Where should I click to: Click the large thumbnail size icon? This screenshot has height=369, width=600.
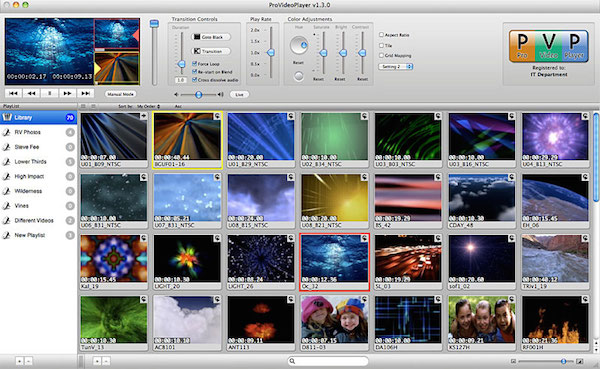tap(580, 361)
